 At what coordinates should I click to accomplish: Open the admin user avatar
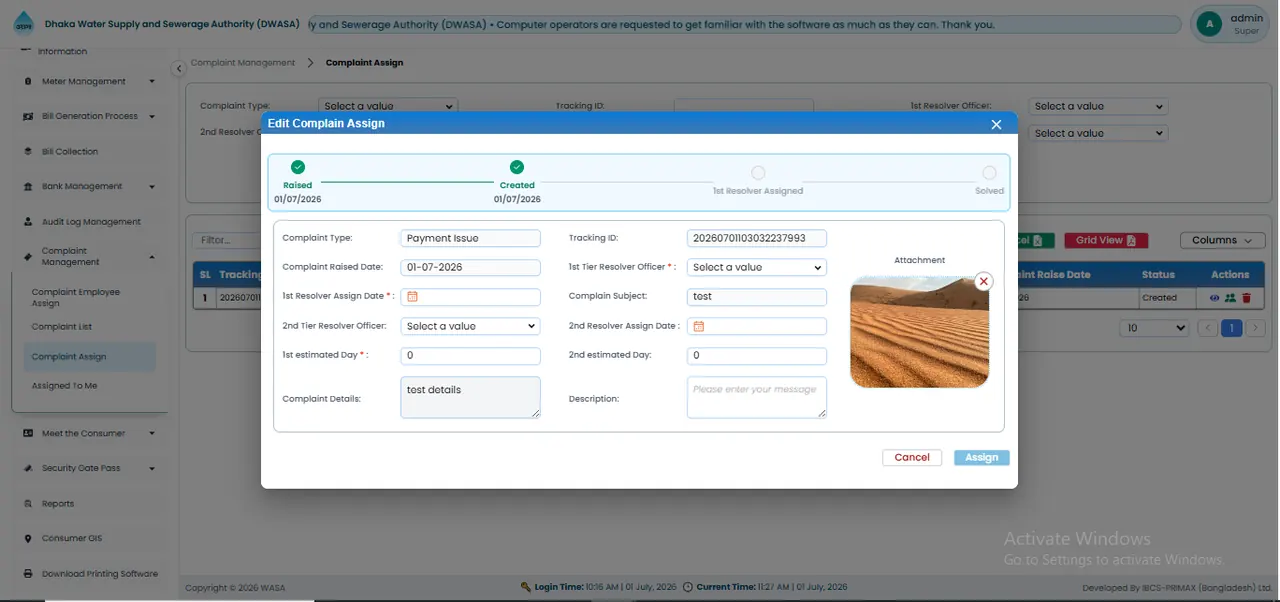1210,24
